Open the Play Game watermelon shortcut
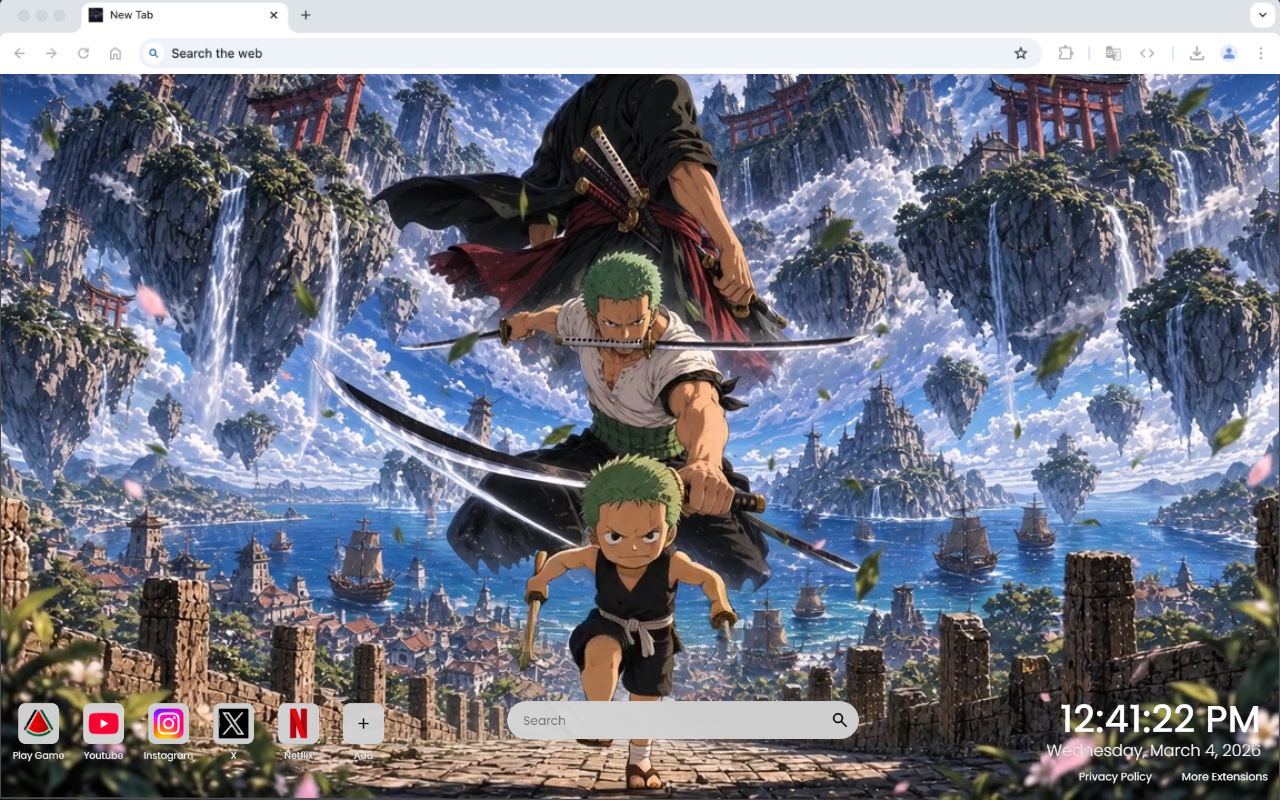Viewport: 1280px width, 800px height. pos(38,723)
